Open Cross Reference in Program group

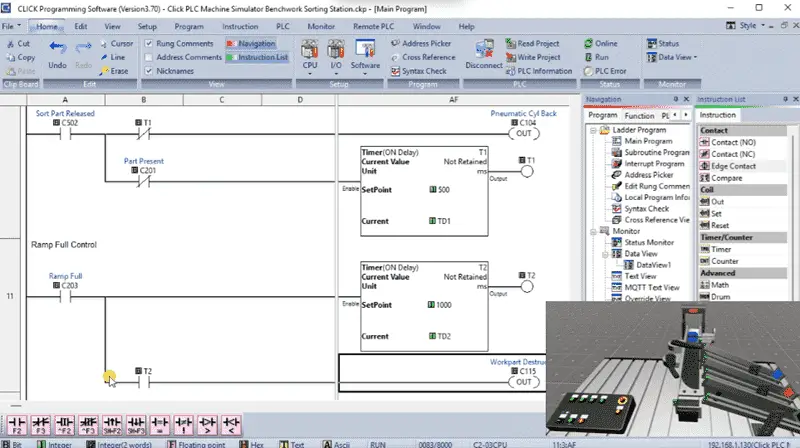point(423,58)
